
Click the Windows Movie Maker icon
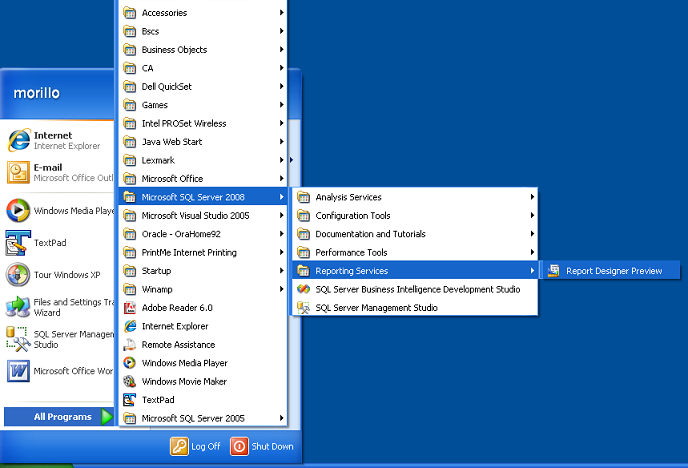129,382
